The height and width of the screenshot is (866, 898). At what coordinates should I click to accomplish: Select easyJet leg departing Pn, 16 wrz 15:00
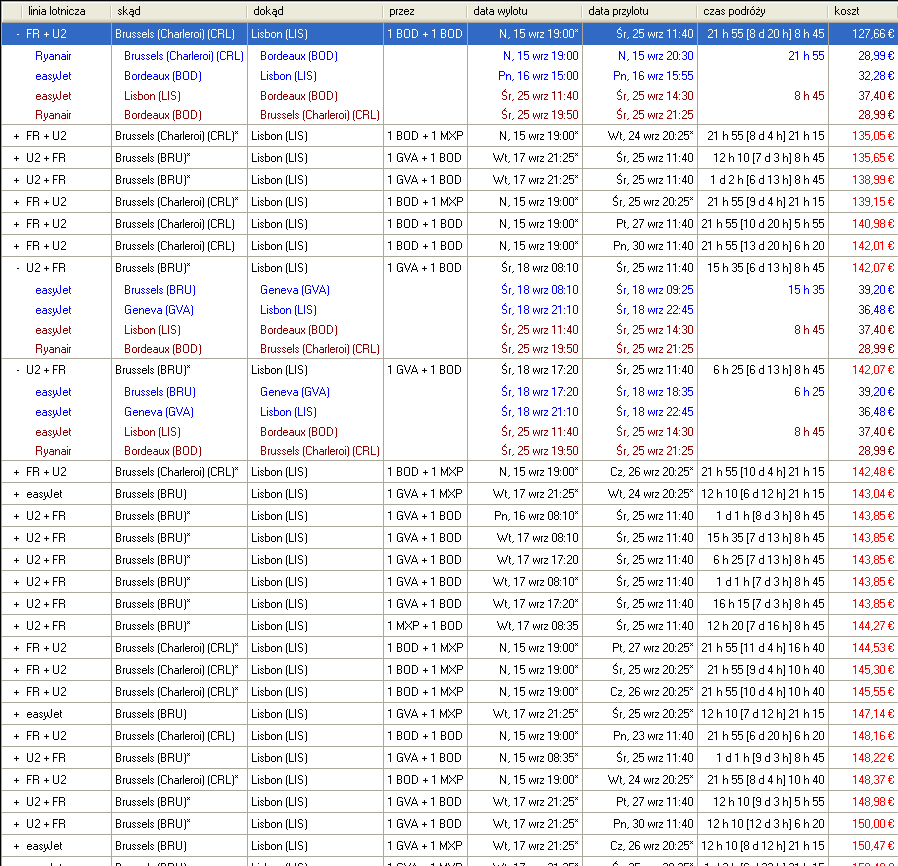point(449,76)
